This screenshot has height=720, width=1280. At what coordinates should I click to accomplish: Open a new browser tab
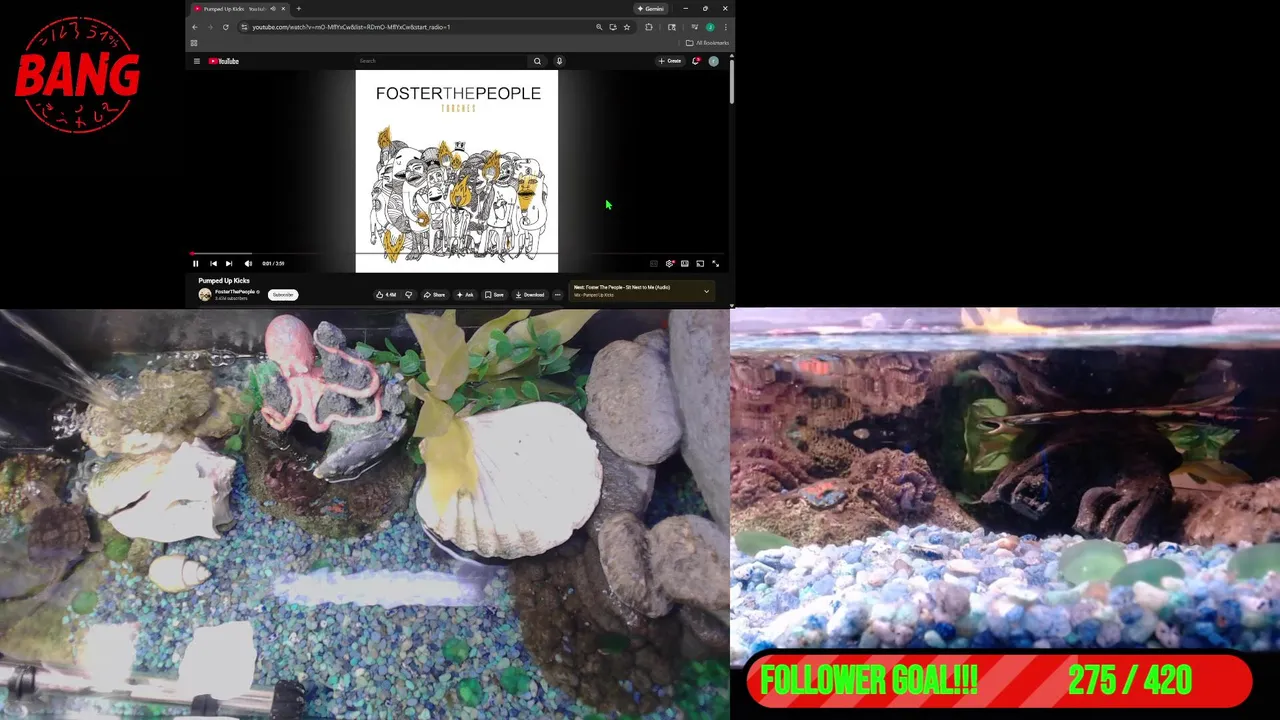pos(298,8)
